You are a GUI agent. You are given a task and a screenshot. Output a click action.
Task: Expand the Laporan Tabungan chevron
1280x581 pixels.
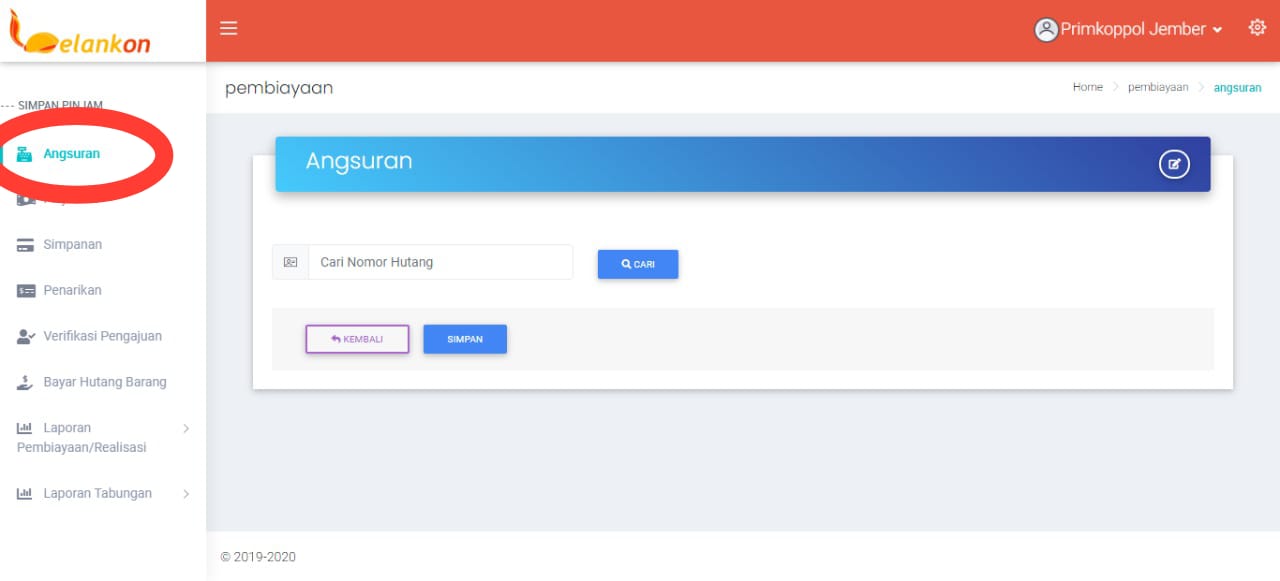(x=186, y=494)
